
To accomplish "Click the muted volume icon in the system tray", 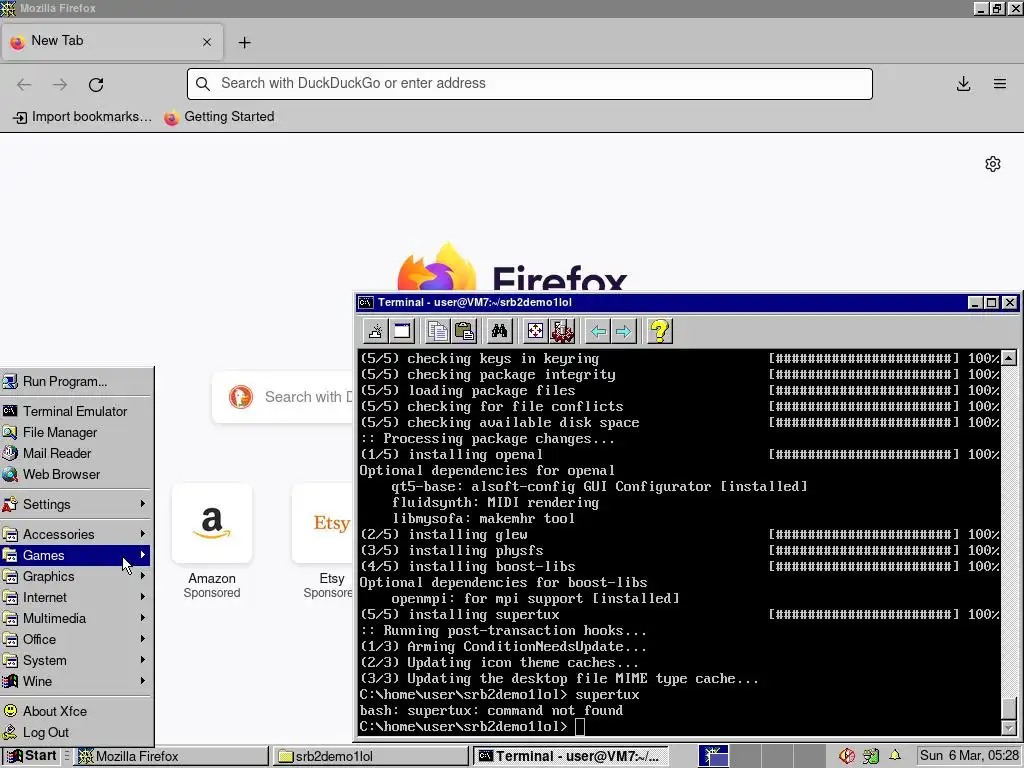I will pos(847,756).
